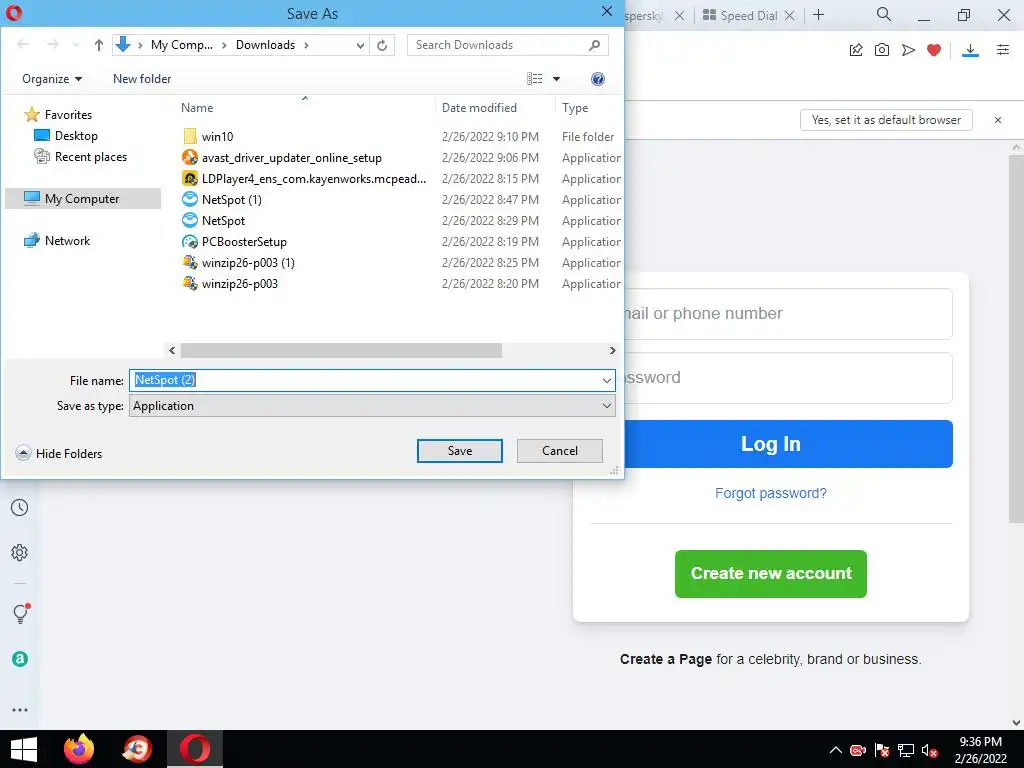Open a new Opera tab with plus
The image size is (1024, 768).
818,14
